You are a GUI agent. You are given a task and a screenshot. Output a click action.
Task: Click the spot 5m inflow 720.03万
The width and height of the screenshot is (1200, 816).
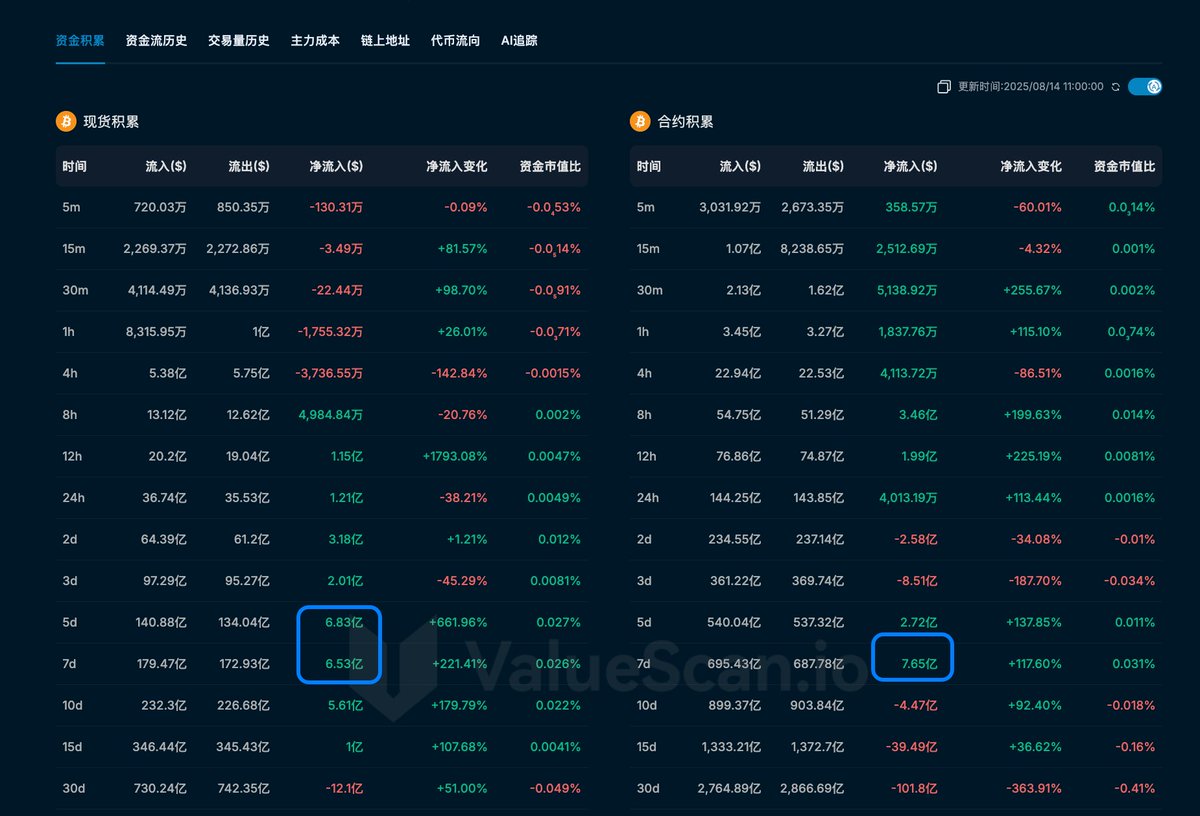click(160, 208)
